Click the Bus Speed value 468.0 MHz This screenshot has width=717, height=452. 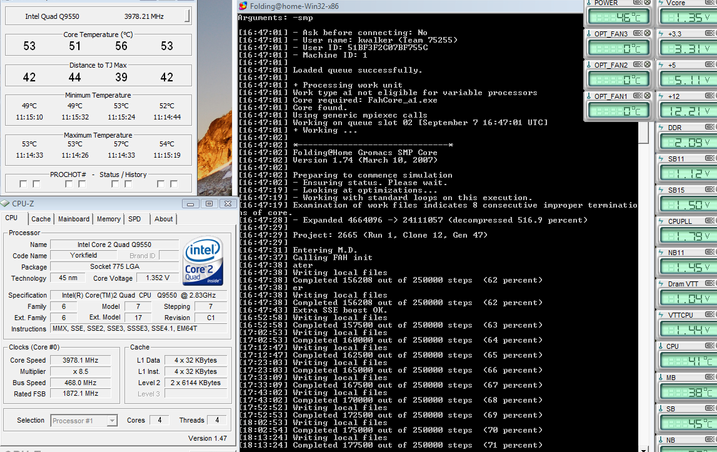tap(80, 382)
